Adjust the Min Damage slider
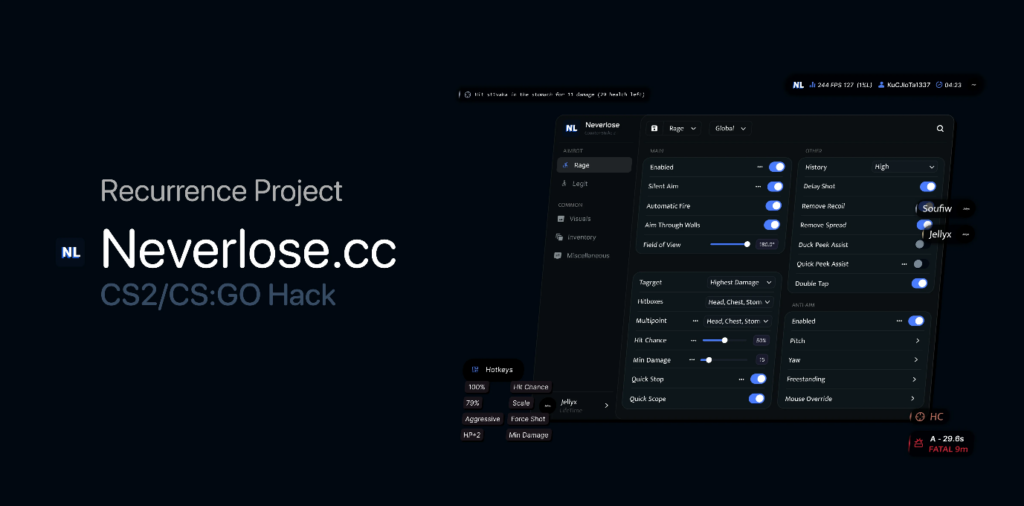The height and width of the screenshot is (506, 1024). click(x=723, y=360)
